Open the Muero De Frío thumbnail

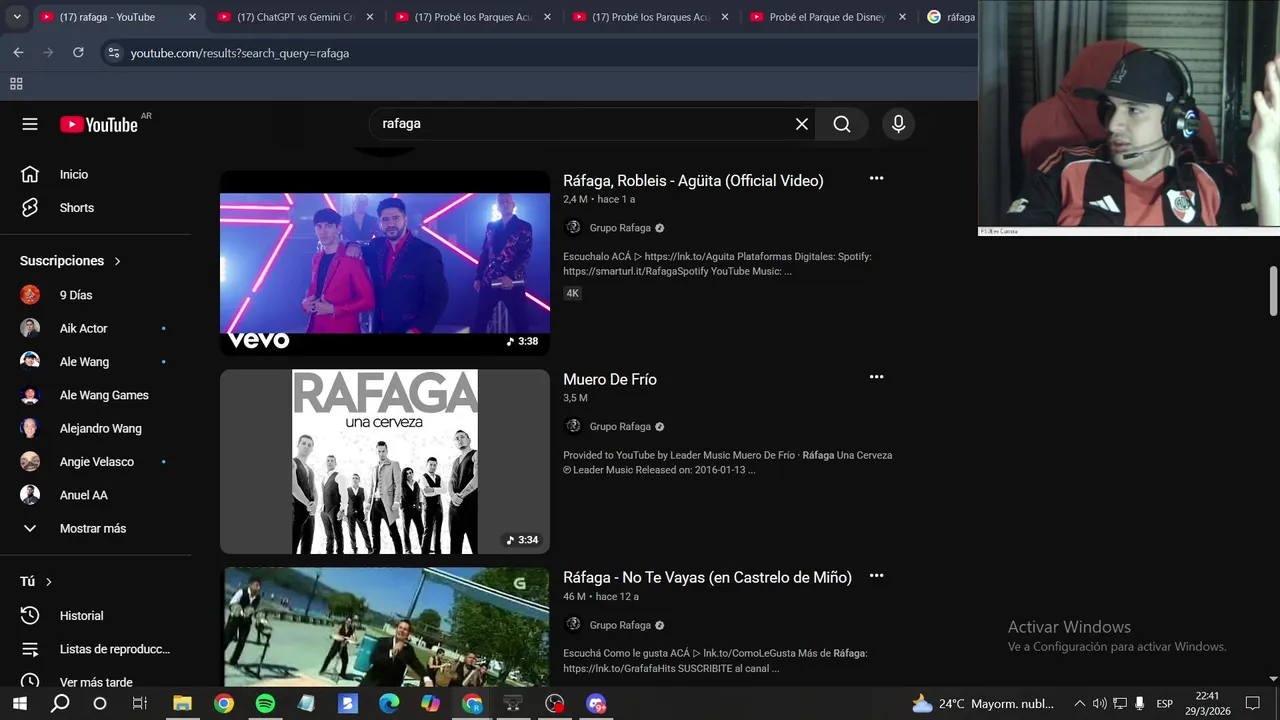[x=385, y=462]
